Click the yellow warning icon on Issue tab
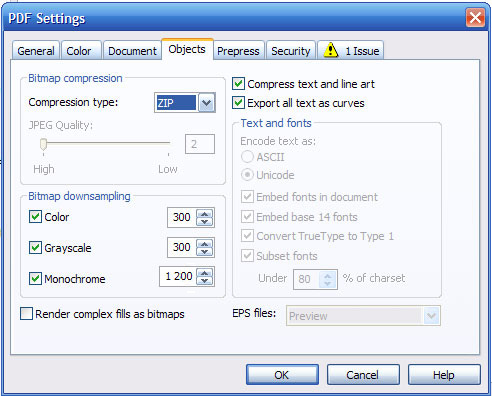The height and width of the screenshot is (396, 492). click(x=331, y=50)
